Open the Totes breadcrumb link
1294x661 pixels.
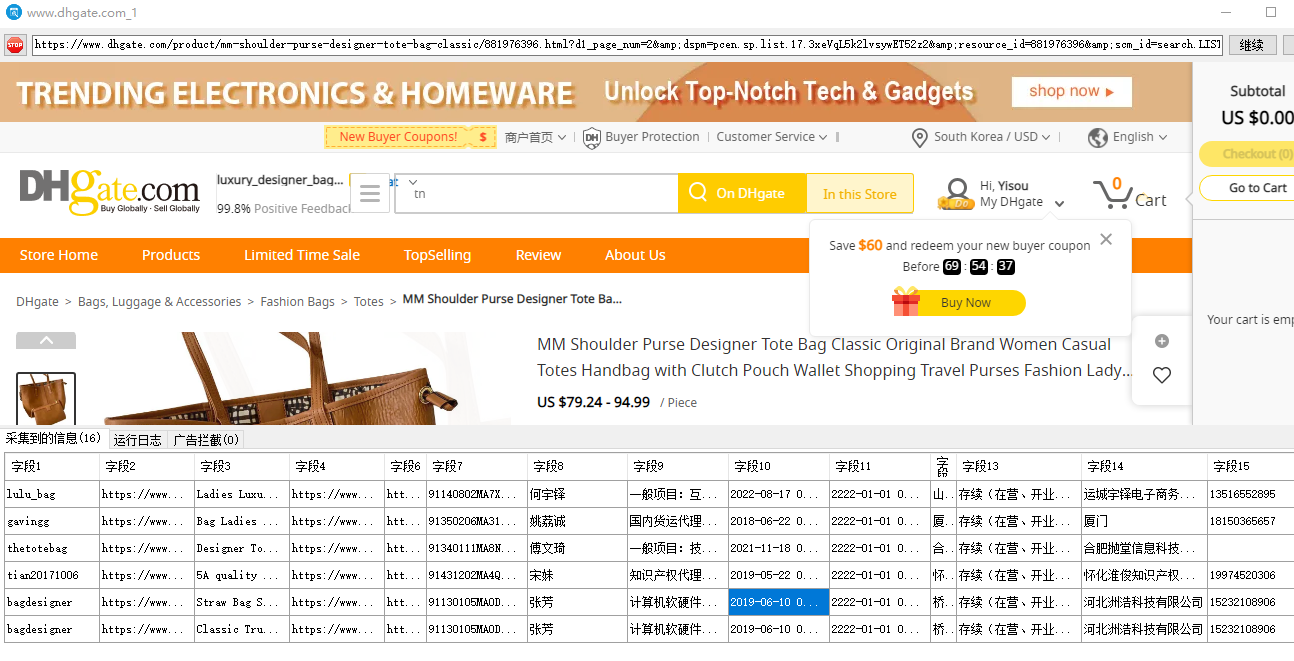(x=369, y=302)
